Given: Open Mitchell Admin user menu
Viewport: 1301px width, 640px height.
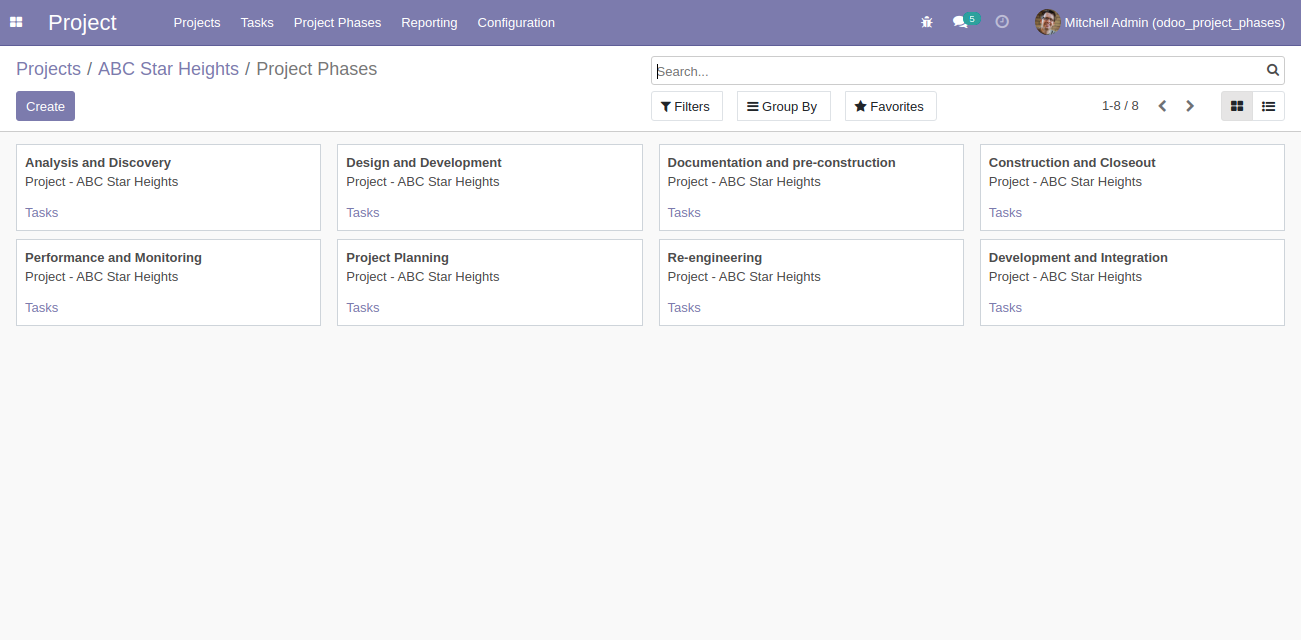Looking at the screenshot, I should click(x=1160, y=22).
